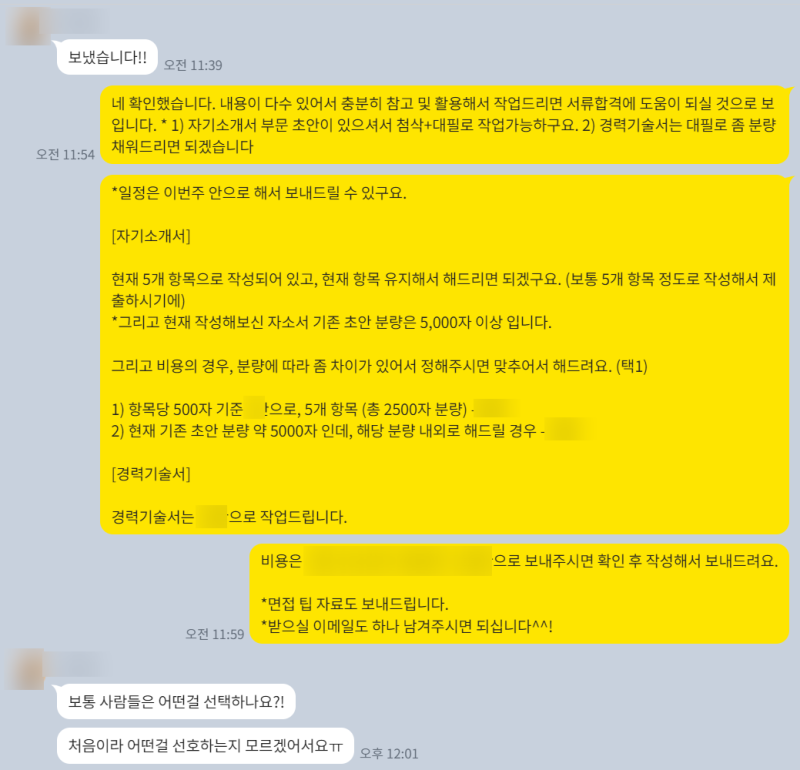Select option 1 '항목당 500자 기준' line

(x=314, y=409)
